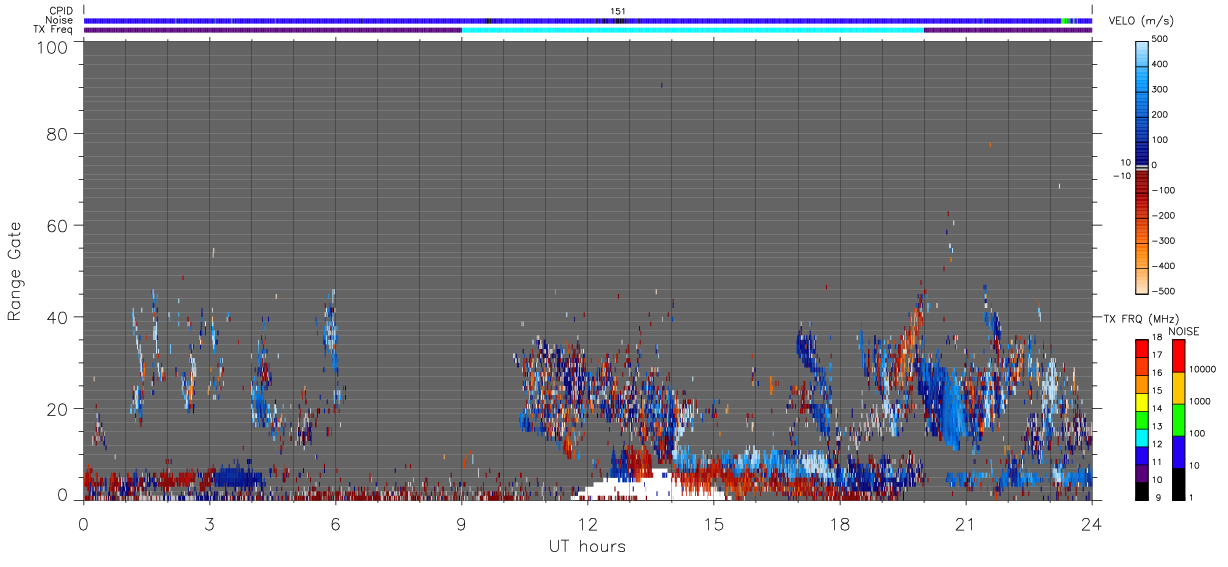Click the velocity colorbar label 500
1228x567 pixels.
click(x=1160, y=39)
